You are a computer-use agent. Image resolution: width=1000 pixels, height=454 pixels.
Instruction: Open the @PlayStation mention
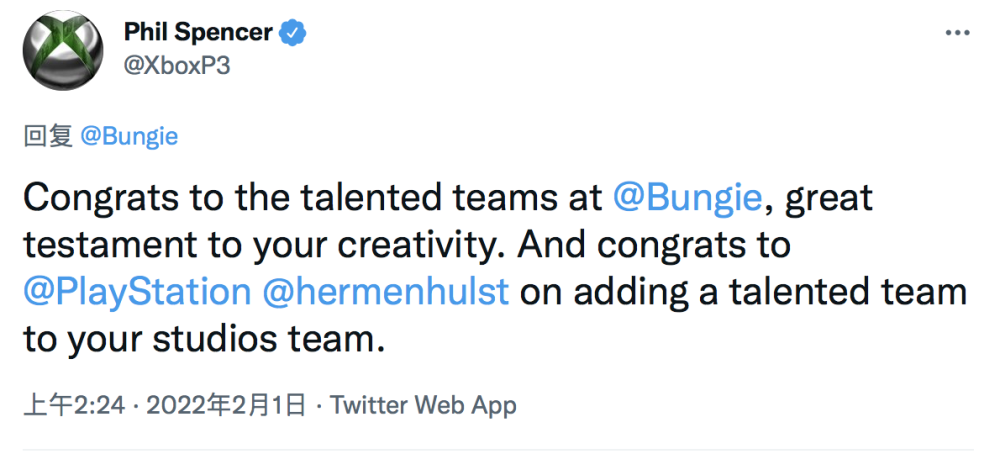point(136,292)
